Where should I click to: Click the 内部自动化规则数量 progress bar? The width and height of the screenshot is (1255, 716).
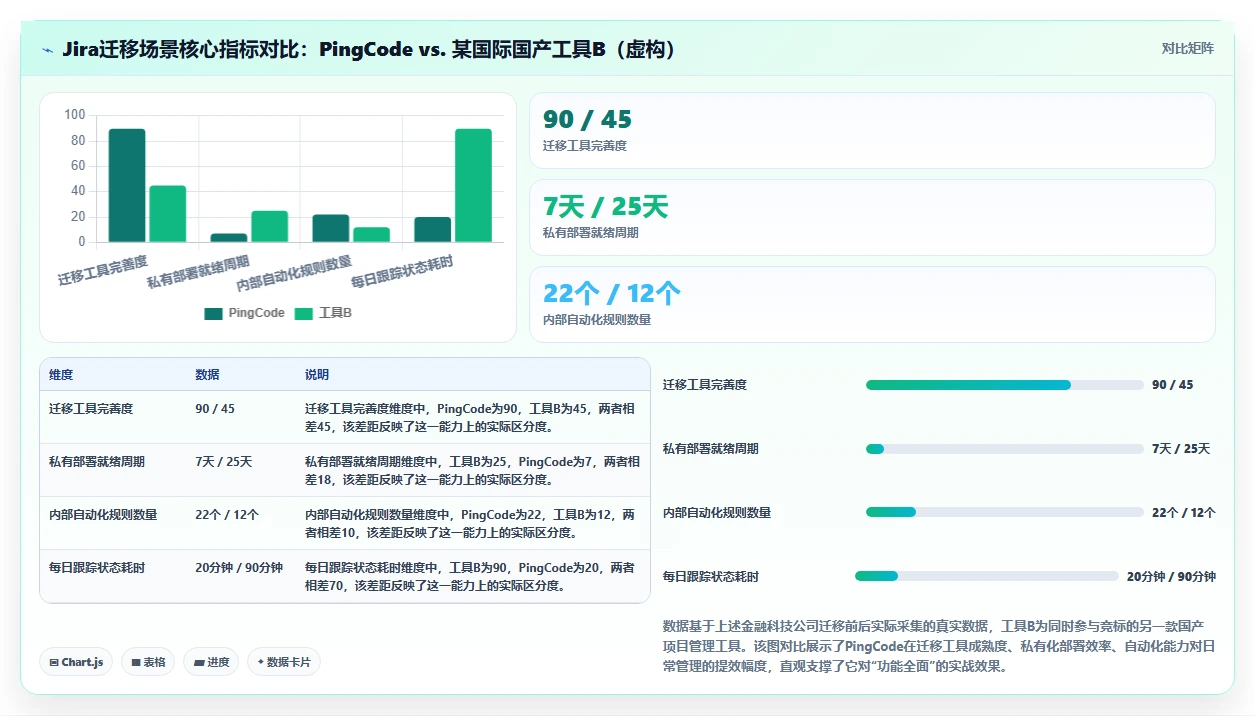point(1004,513)
